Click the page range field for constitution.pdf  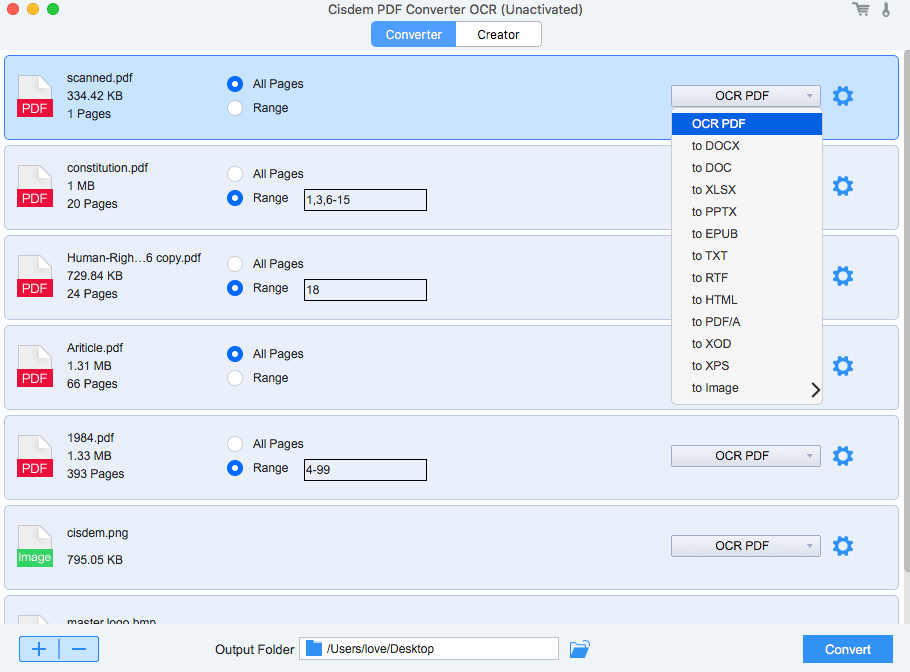tap(365, 200)
